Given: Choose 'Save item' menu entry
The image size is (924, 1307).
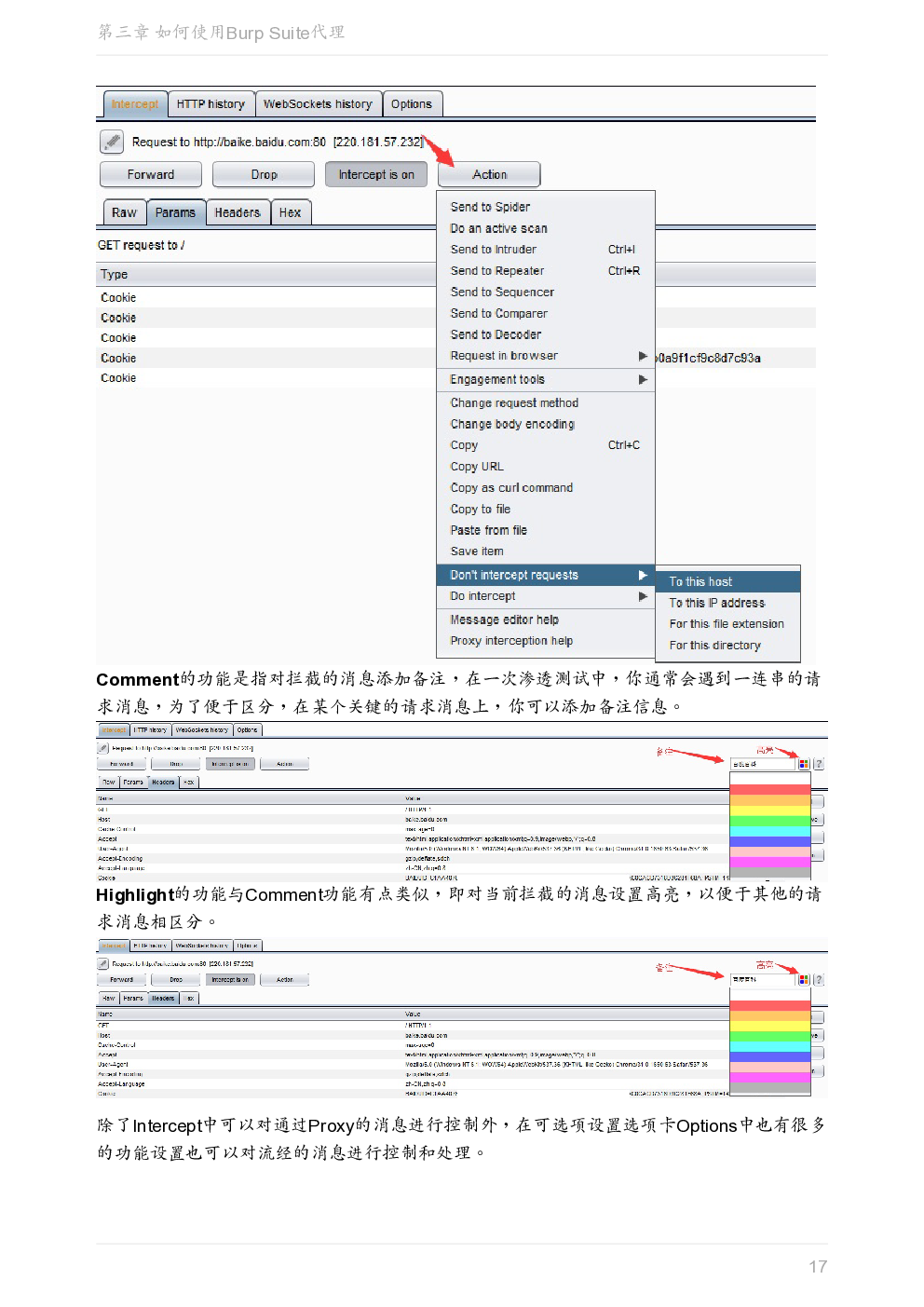Looking at the screenshot, I should [x=546, y=551].
